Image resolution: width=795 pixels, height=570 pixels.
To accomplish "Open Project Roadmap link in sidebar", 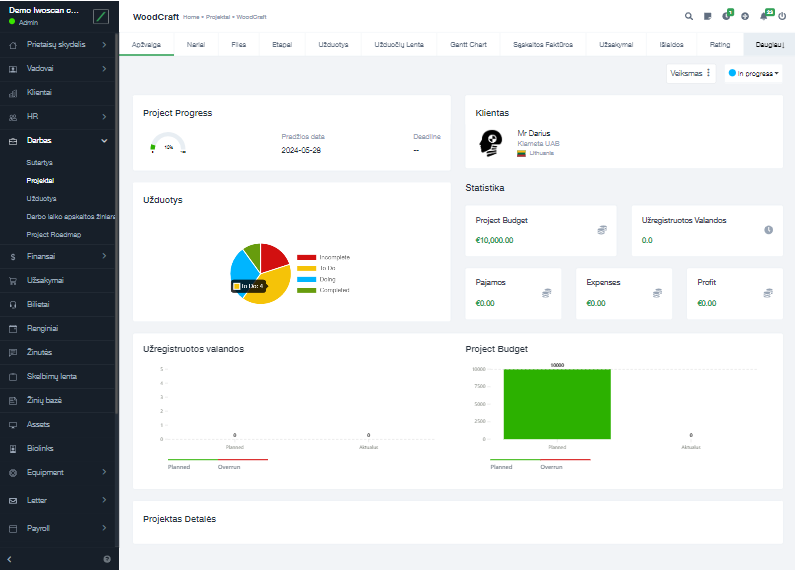I will [54, 234].
